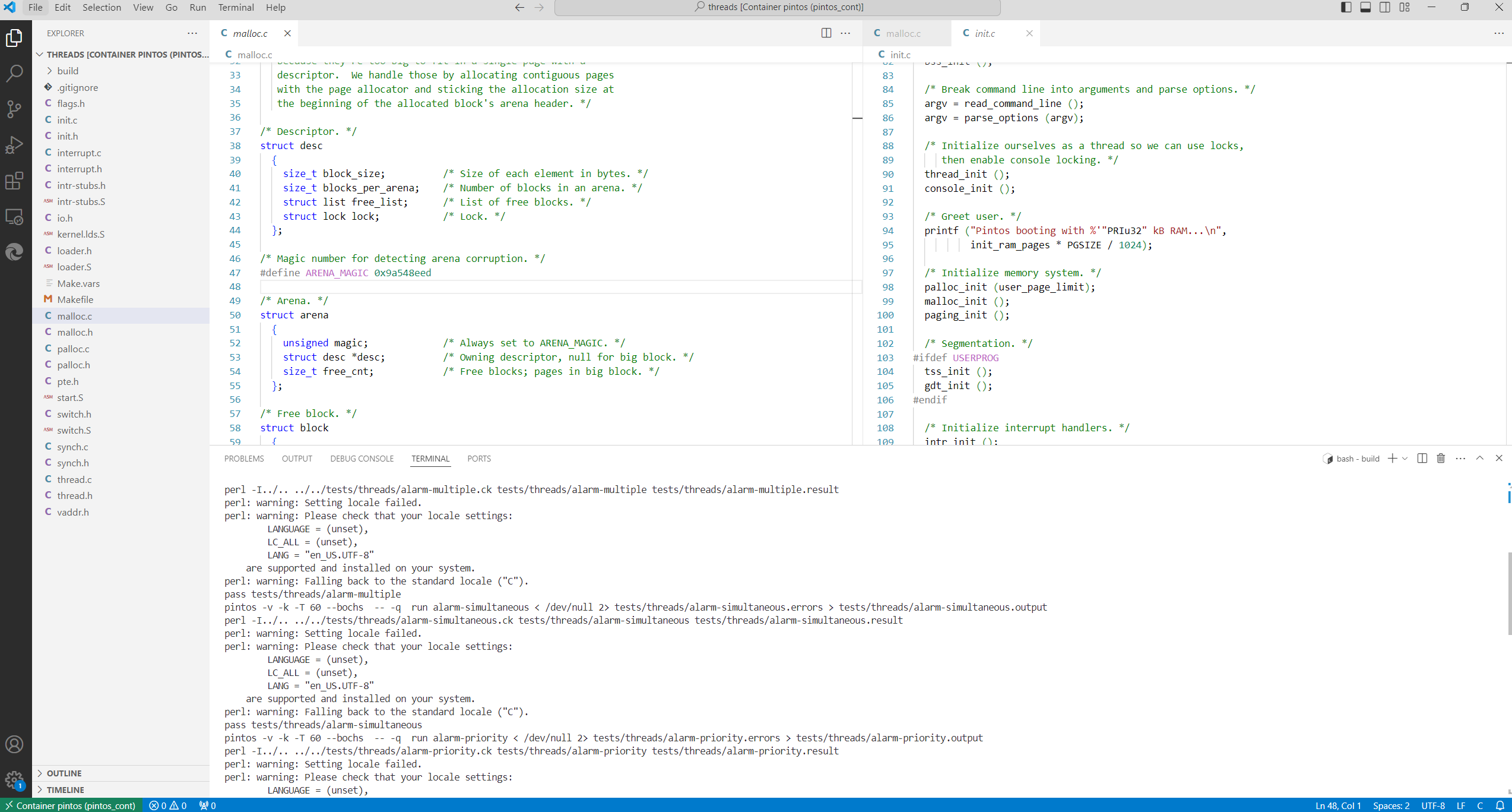This screenshot has width=1512, height=812.
Task: Open new terminal launch profile dropdown
Action: click(x=1405, y=459)
